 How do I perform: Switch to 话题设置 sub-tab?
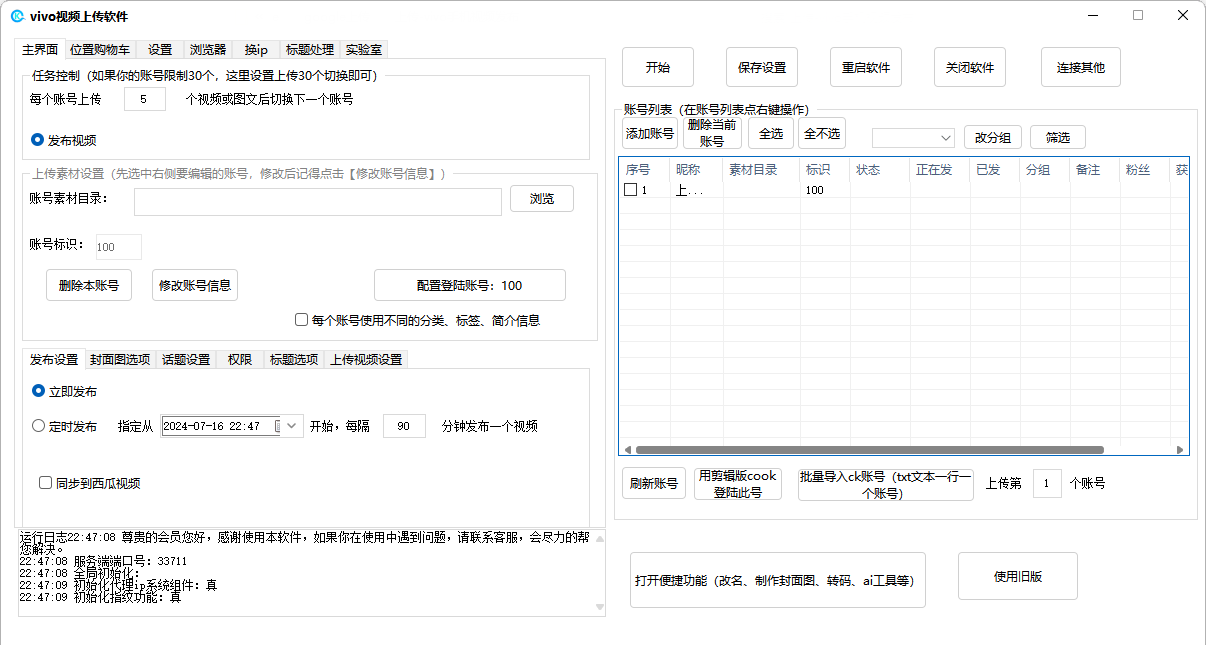[x=186, y=360]
